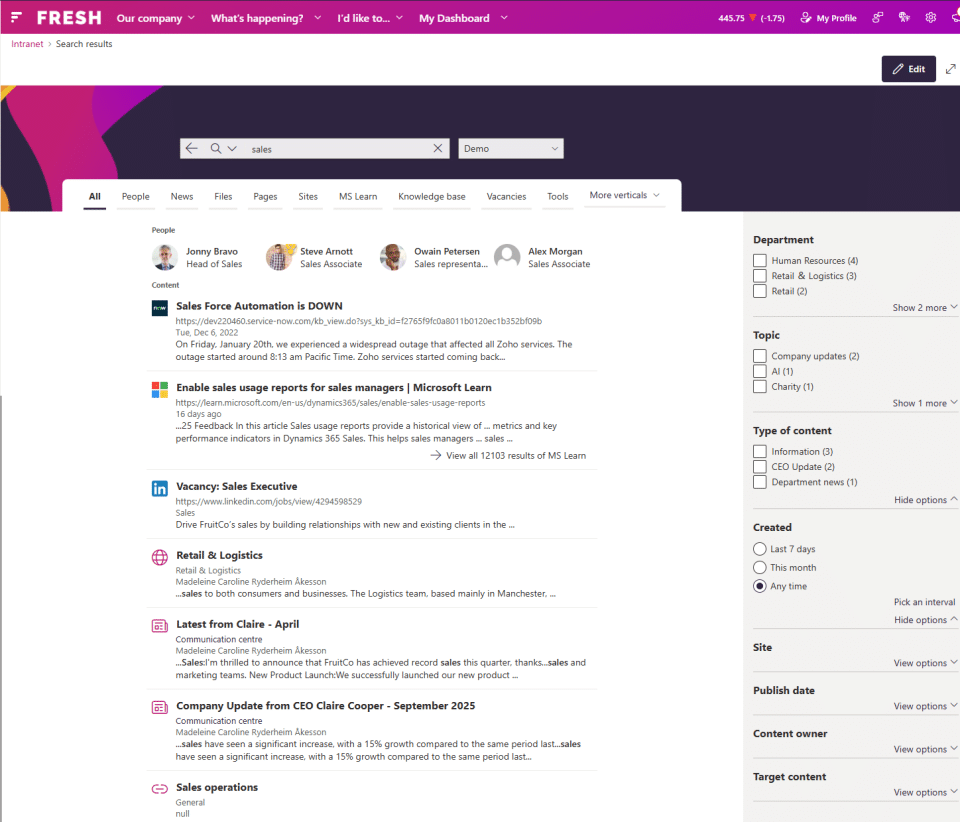Tick the Company updates topic checkbox

click(x=760, y=356)
